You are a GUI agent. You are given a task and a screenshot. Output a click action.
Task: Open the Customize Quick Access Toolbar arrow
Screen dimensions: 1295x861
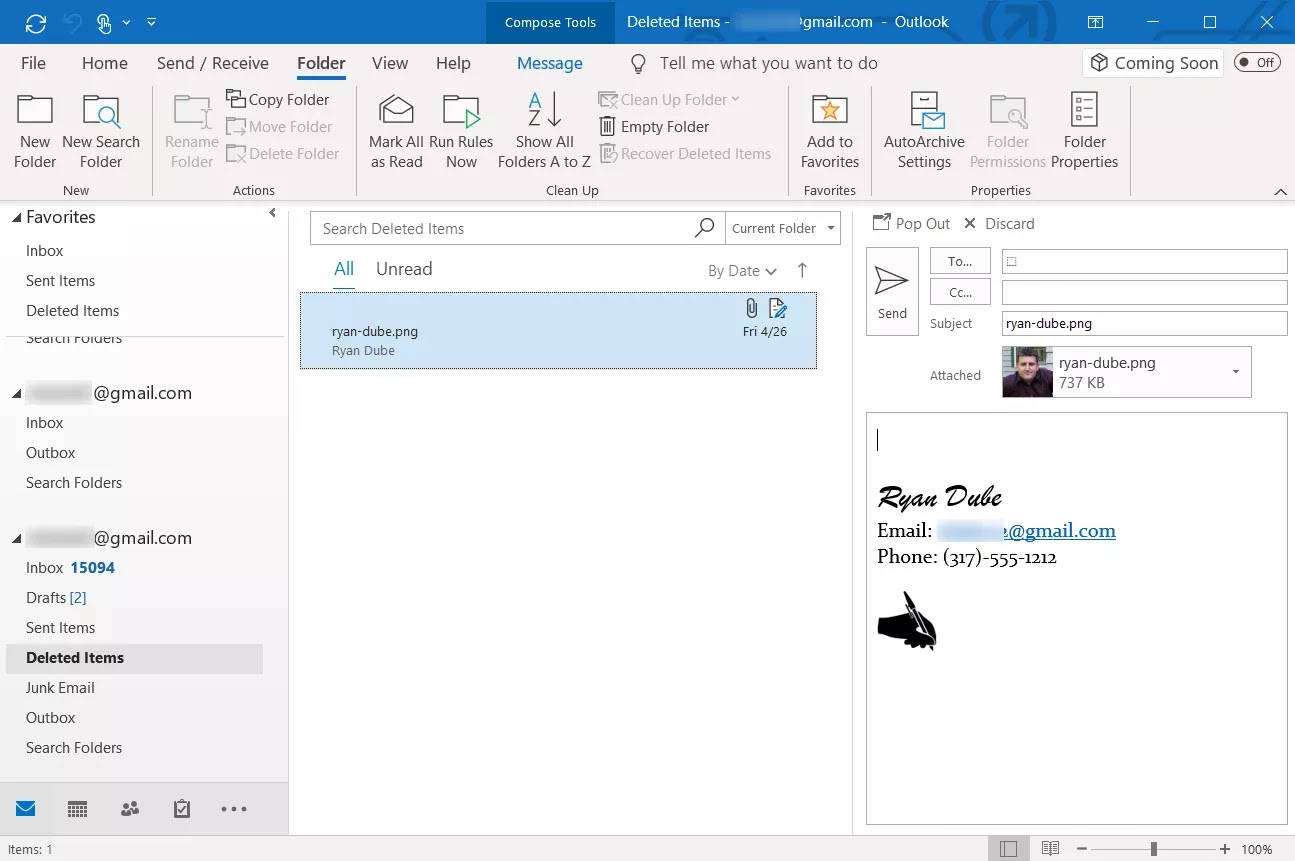point(151,22)
